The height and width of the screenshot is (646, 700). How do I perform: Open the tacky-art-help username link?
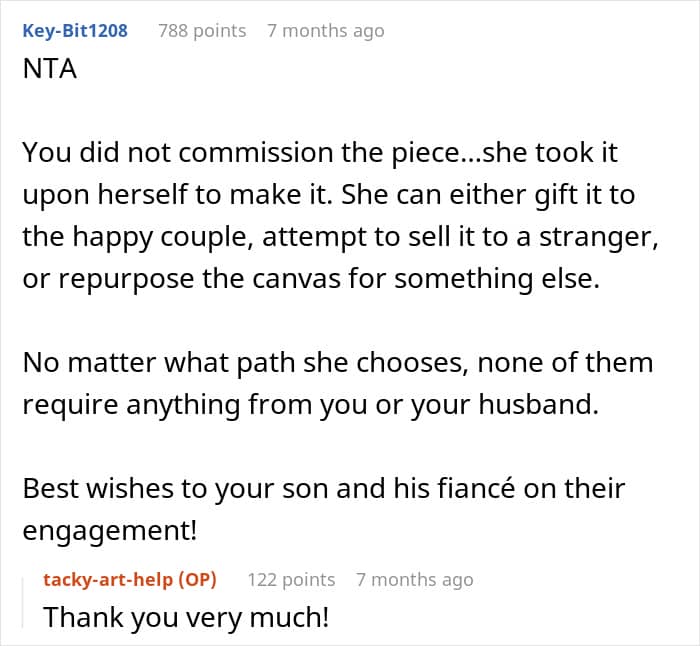tap(108, 579)
